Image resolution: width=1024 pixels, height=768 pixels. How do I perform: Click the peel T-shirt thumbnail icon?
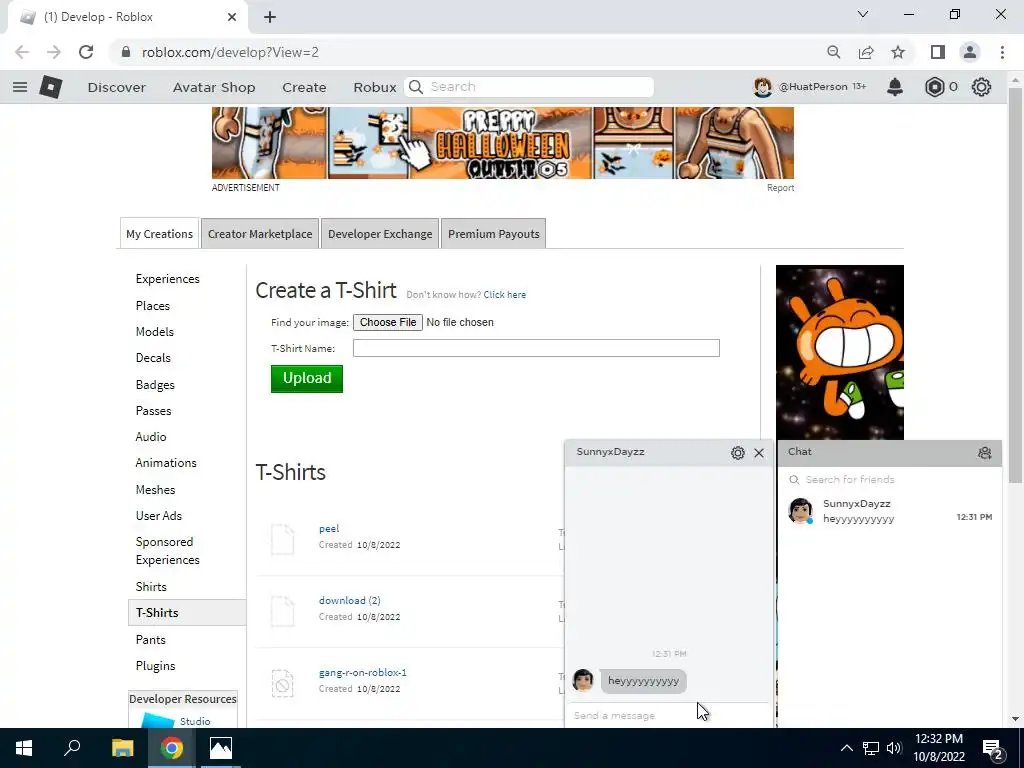pyautogui.click(x=283, y=539)
